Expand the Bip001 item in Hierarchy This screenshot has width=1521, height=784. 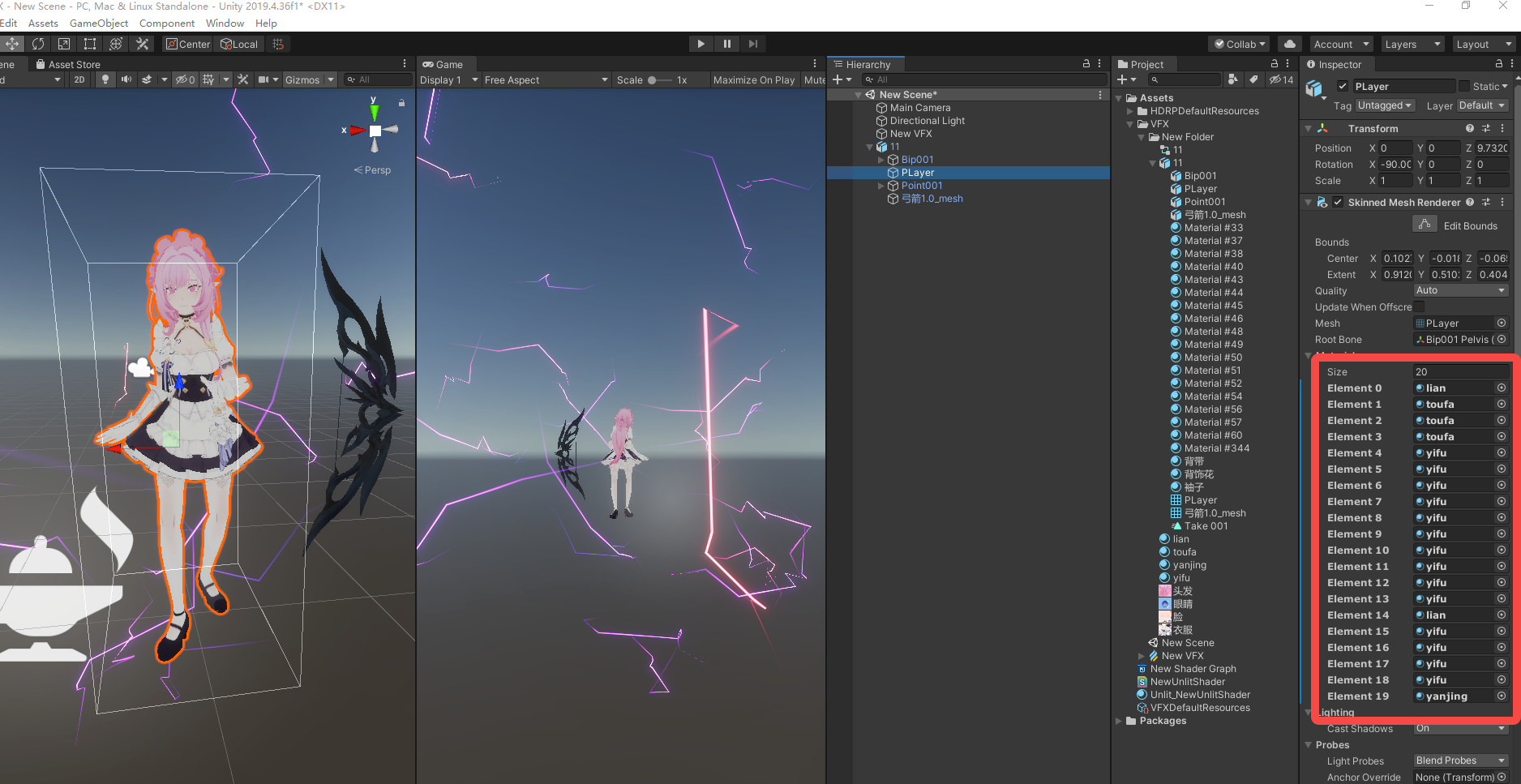pos(881,160)
